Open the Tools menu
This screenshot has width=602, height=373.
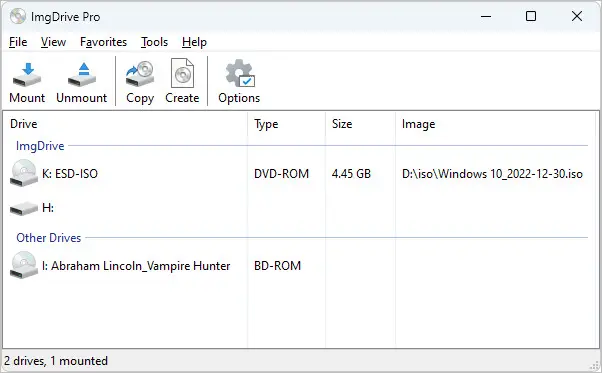coord(154,42)
